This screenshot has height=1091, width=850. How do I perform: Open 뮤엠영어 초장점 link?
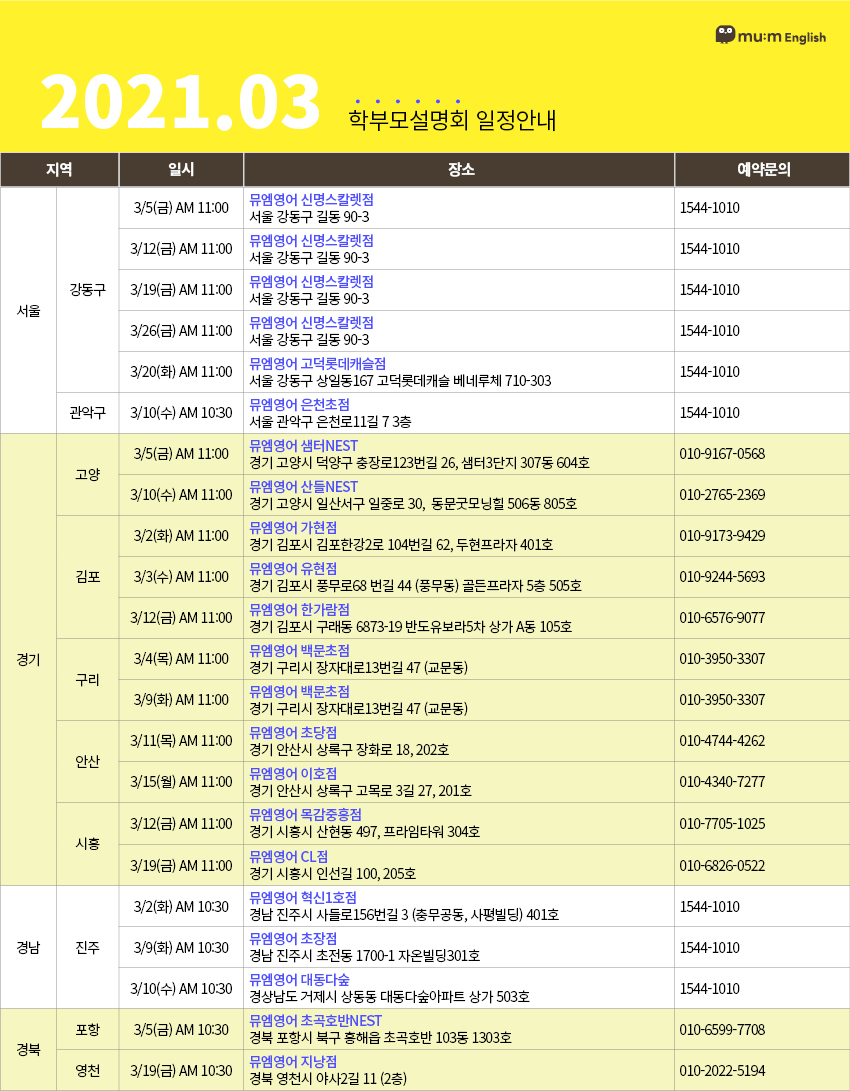point(294,939)
